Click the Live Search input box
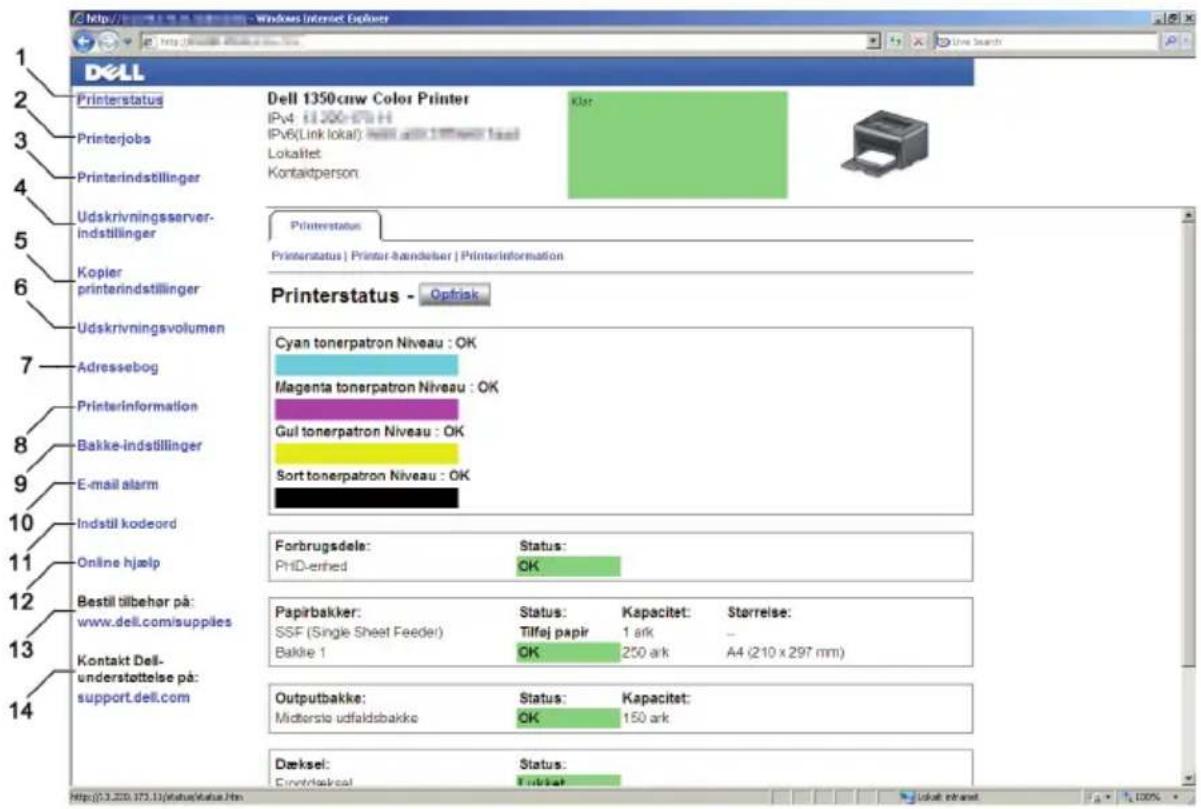The width and height of the screenshot is (1201, 809). (x=1046, y=43)
